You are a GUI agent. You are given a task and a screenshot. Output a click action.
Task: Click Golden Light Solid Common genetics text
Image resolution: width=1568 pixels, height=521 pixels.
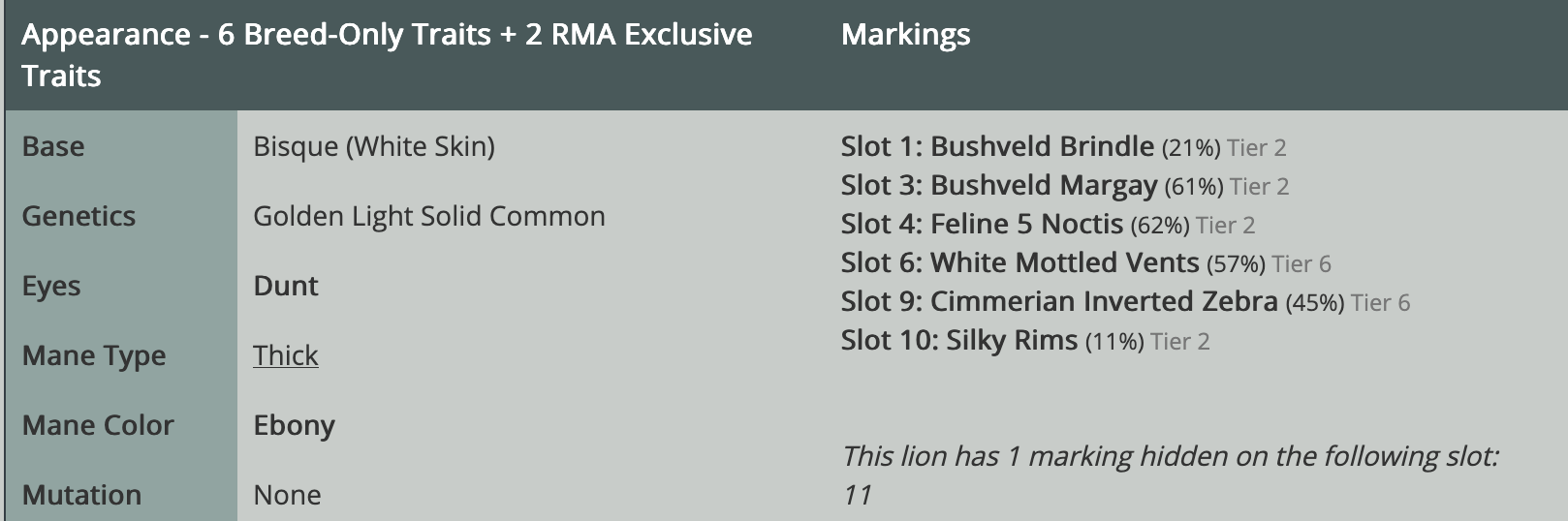[x=428, y=216]
